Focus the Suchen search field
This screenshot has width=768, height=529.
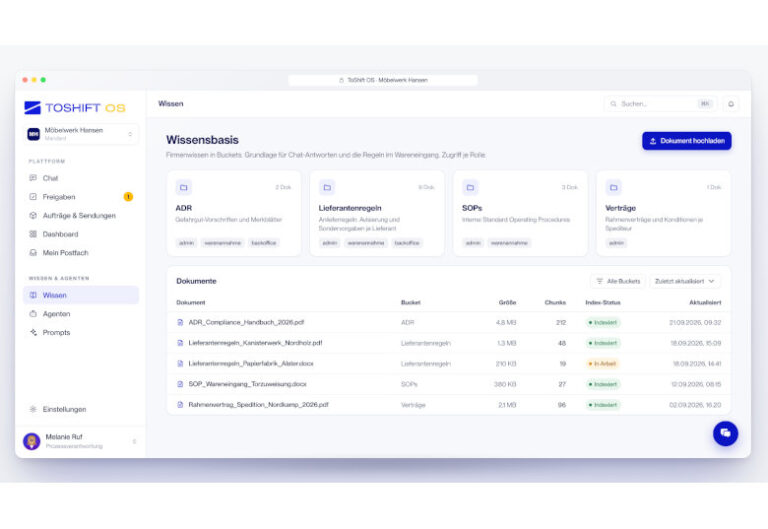[x=660, y=104]
